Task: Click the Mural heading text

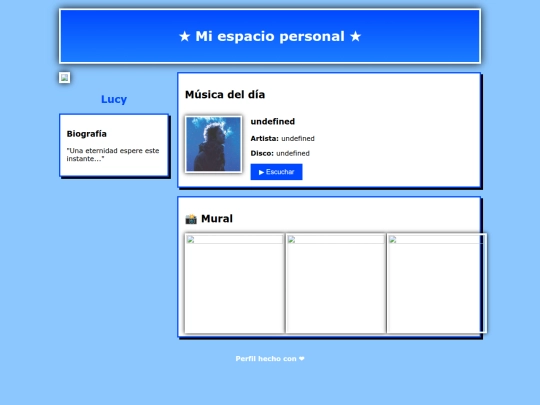Action: (x=217, y=219)
